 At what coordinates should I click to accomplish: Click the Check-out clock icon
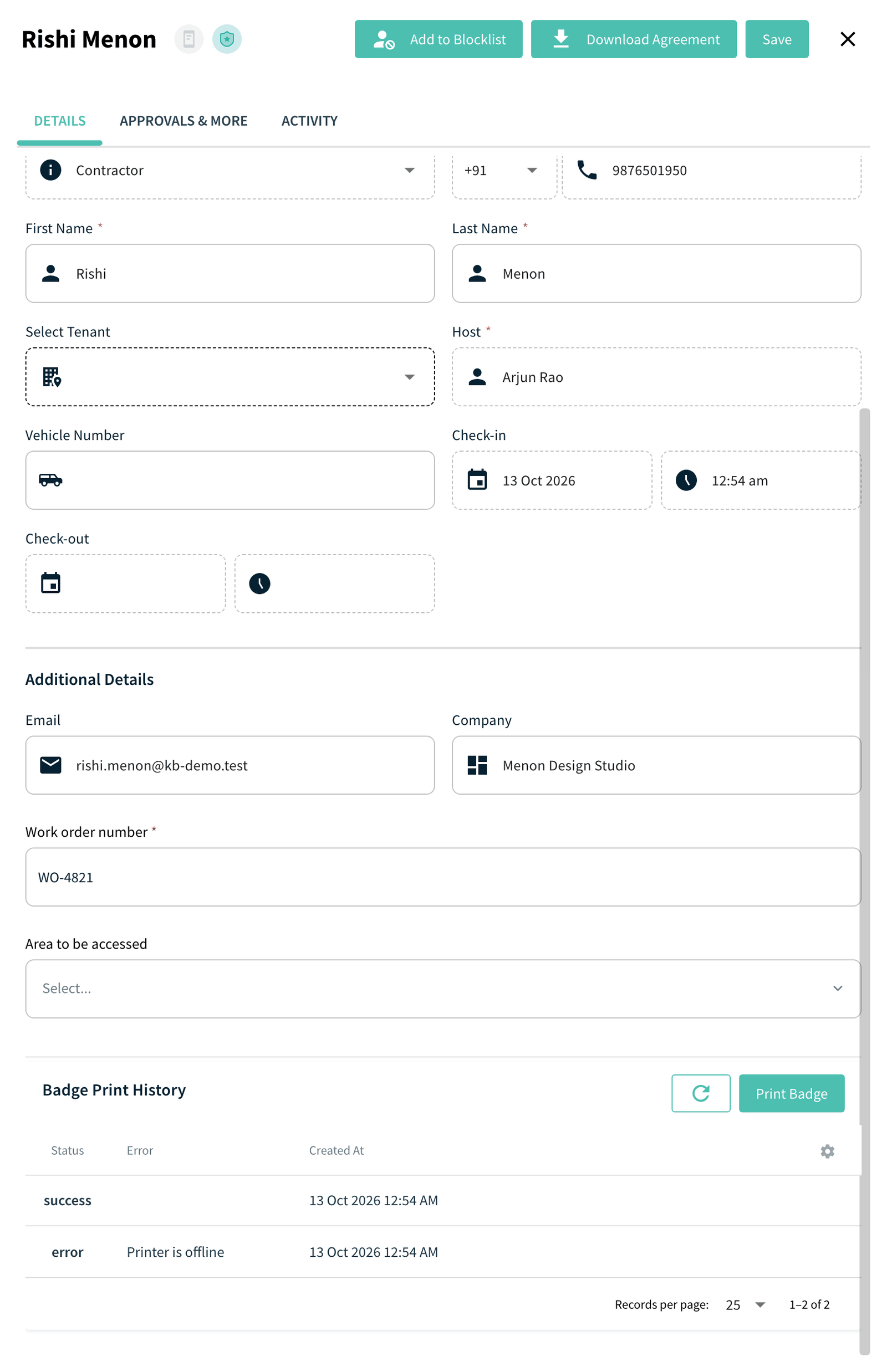click(260, 583)
